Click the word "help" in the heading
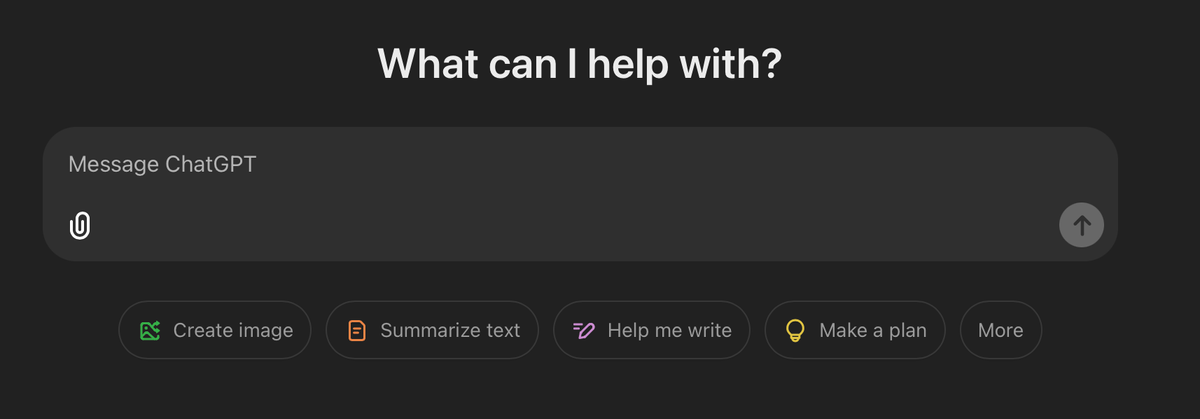1200x419 pixels. pos(629,64)
